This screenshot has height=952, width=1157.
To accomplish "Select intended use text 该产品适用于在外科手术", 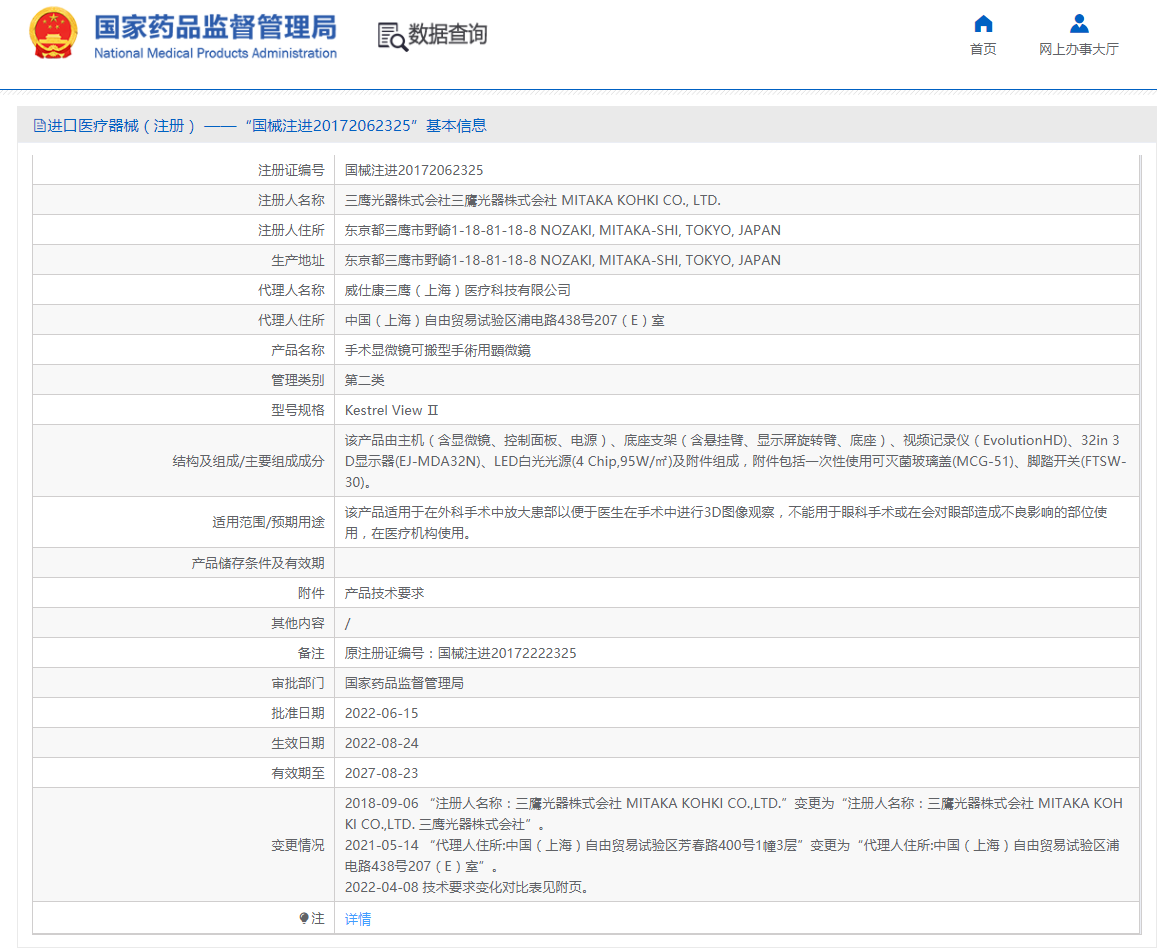I will 726,522.
